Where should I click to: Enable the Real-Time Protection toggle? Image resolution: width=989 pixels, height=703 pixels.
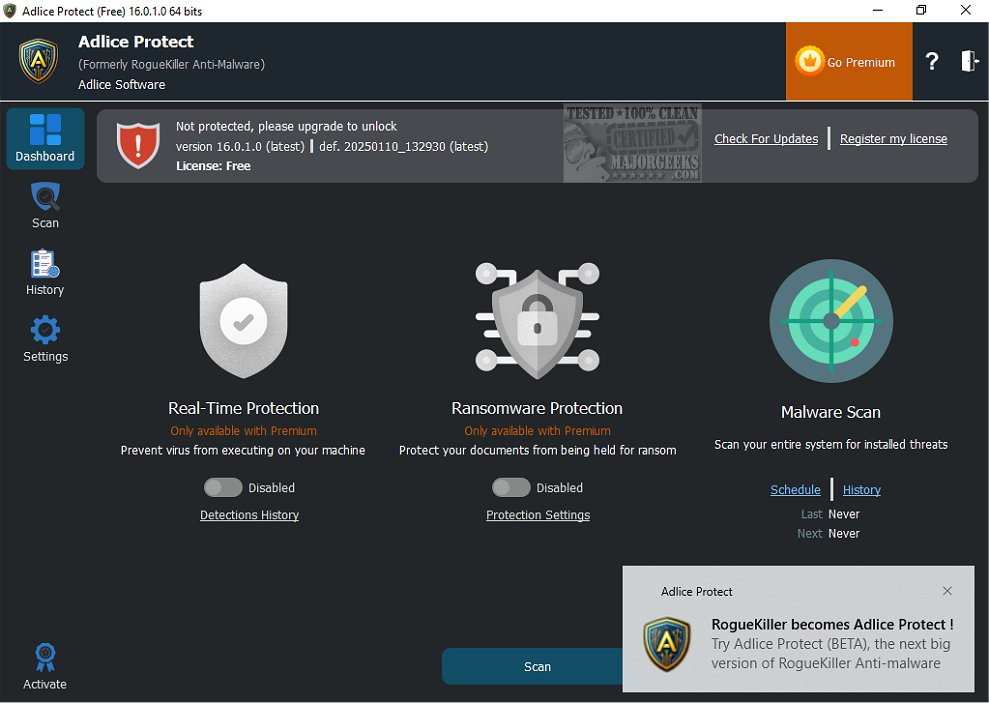coord(223,488)
